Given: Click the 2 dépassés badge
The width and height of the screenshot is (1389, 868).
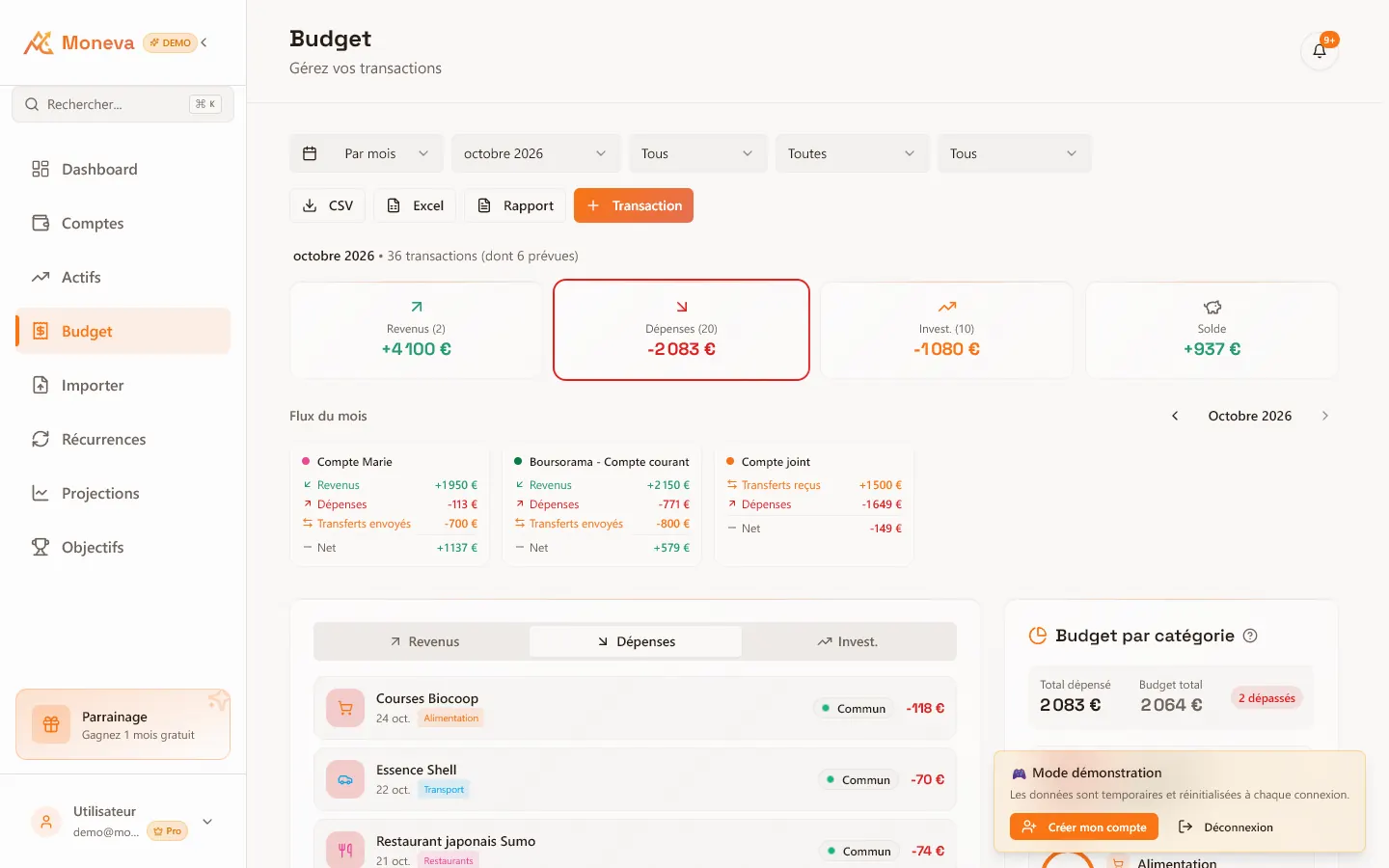Looking at the screenshot, I should click(x=1266, y=698).
